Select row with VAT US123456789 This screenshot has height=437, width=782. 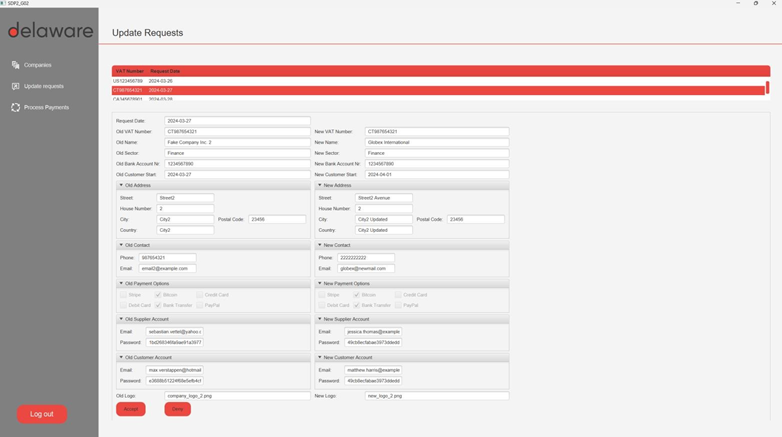click(x=438, y=81)
